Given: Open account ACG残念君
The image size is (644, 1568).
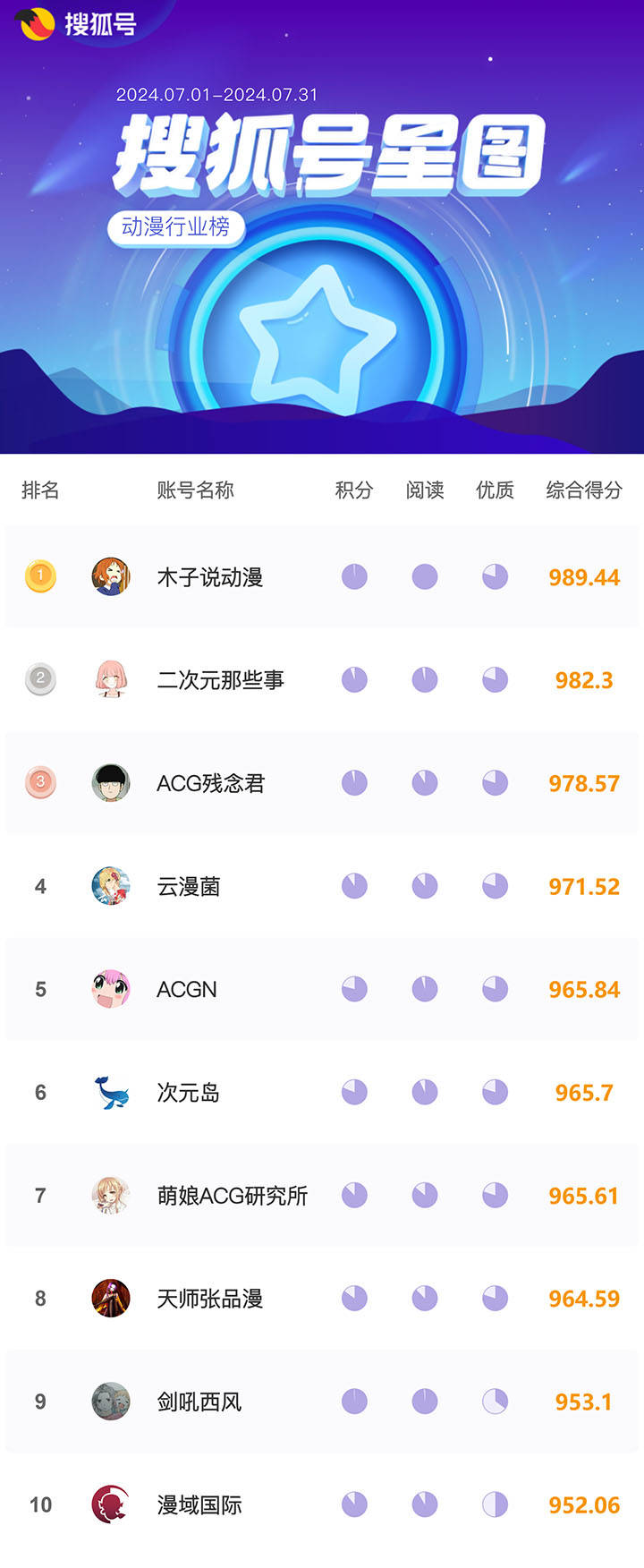Looking at the screenshot, I should click(211, 783).
